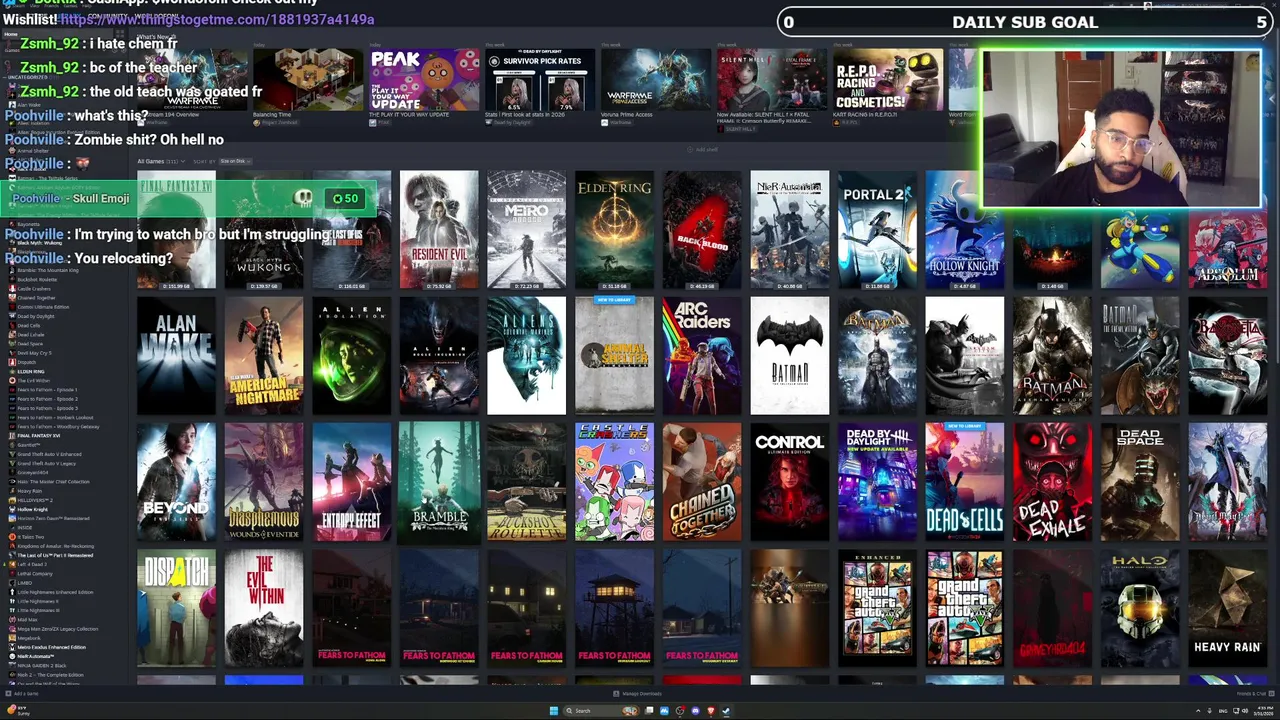Image resolution: width=1280 pixels, height=720 pixels.
Task: Select the Dead by Daylight cover
Action: point(877,482)
